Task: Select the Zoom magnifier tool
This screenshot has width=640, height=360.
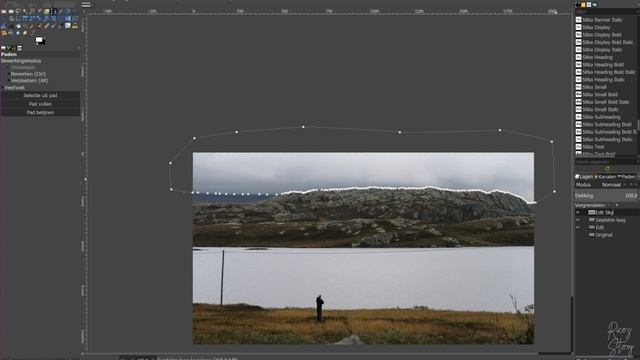Action: 68,11
